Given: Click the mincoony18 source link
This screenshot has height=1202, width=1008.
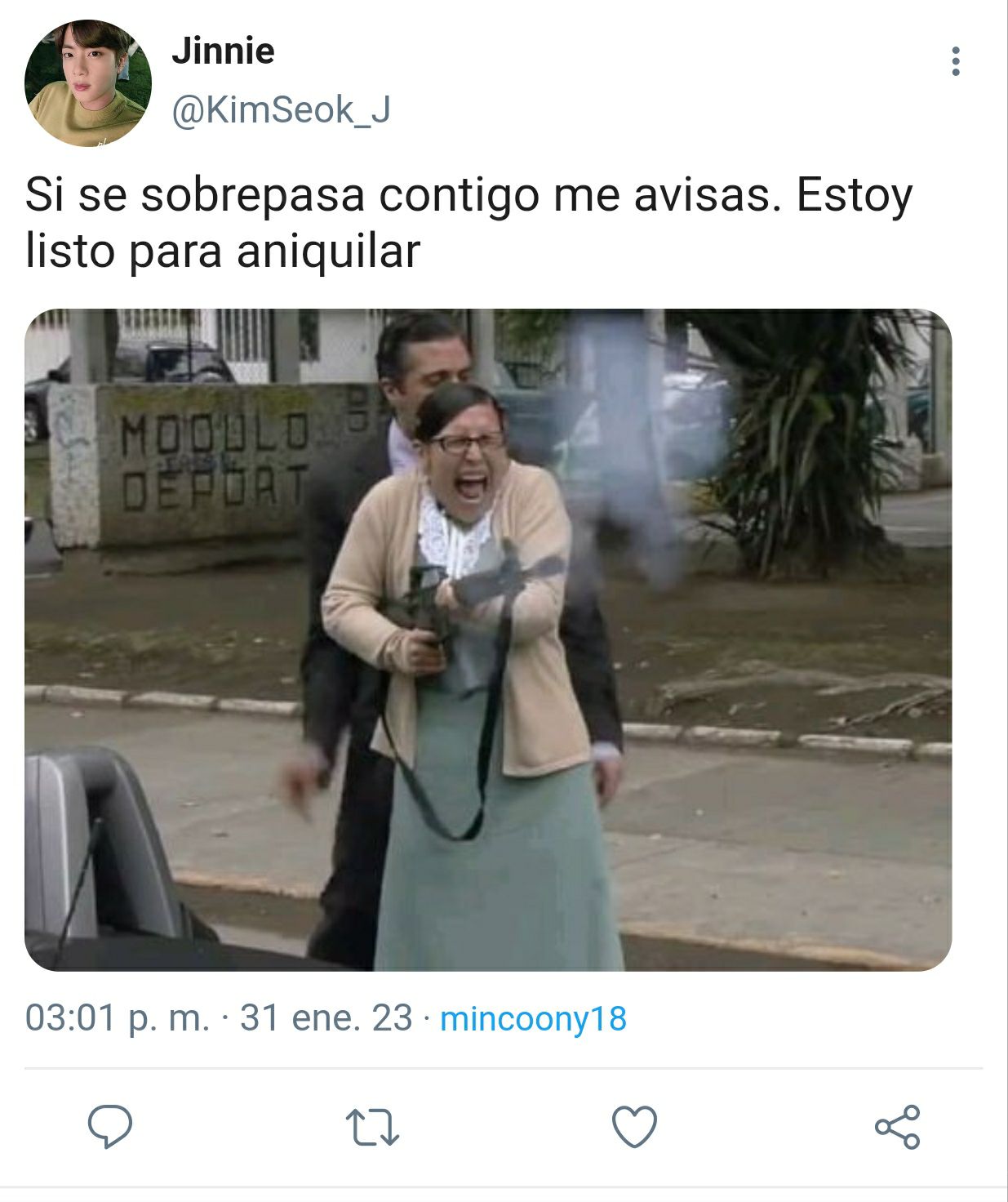Looking at the screenshot, I should (533, 1018).
